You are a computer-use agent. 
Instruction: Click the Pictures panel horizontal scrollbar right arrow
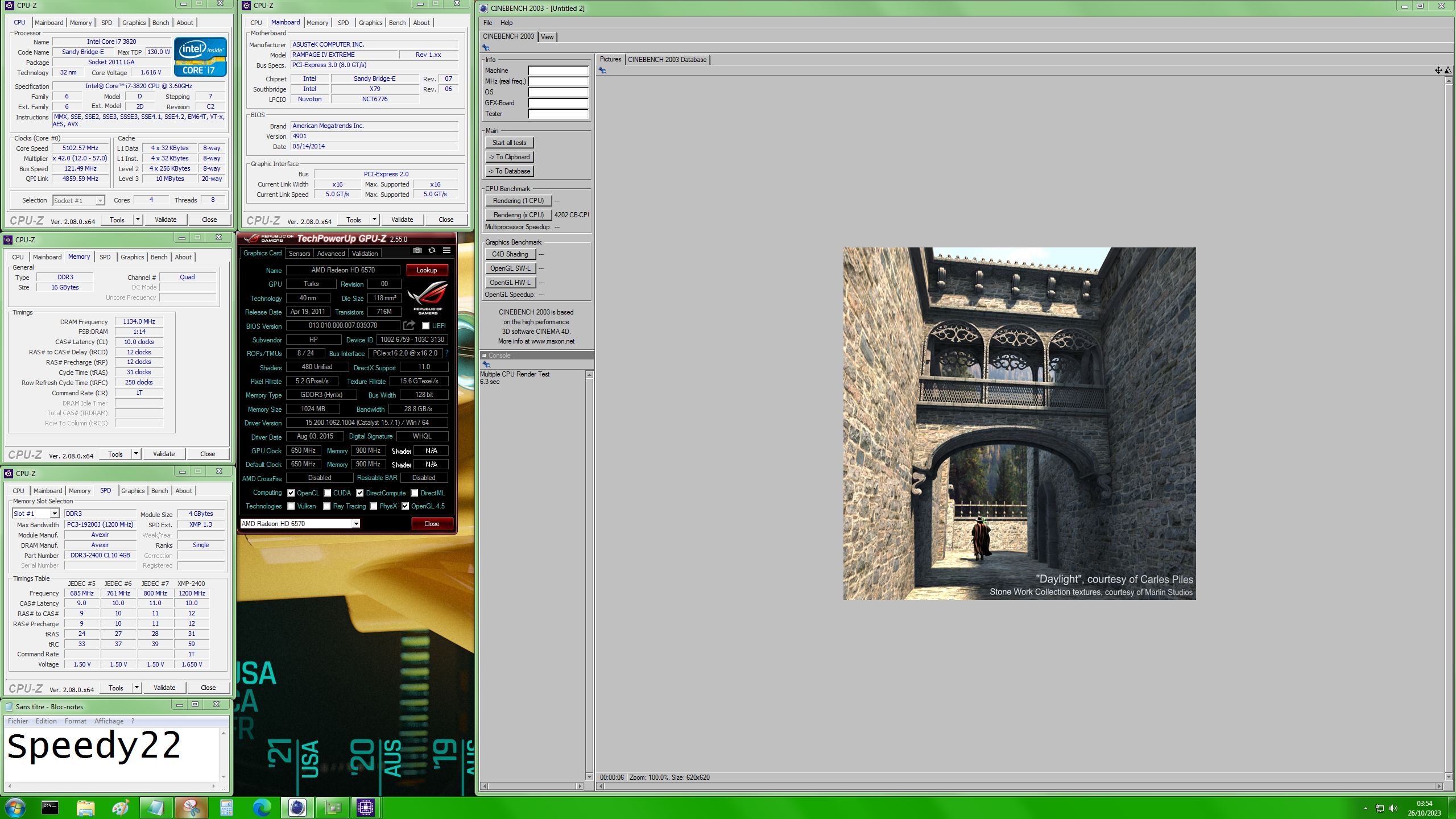(x=1439, y=787)
